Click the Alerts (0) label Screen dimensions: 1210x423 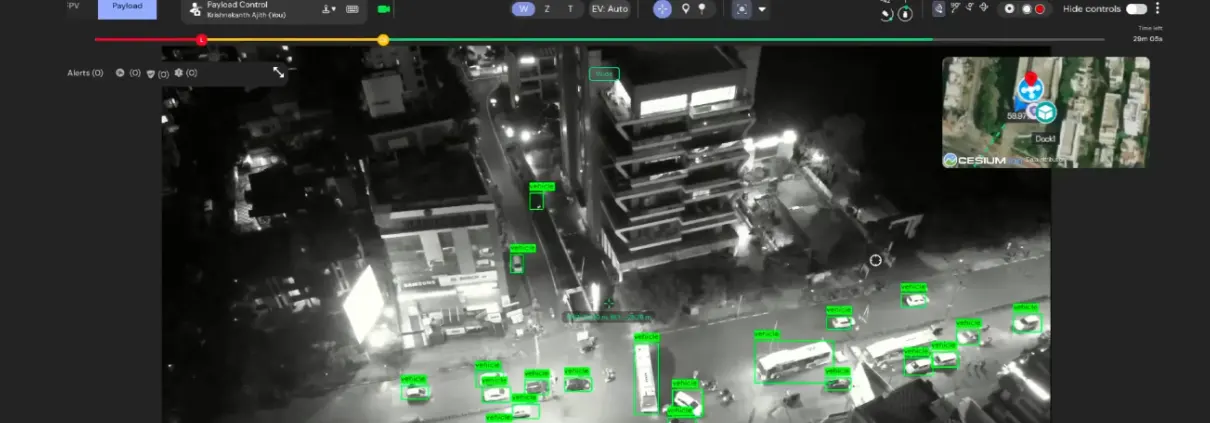coord(85,73)
